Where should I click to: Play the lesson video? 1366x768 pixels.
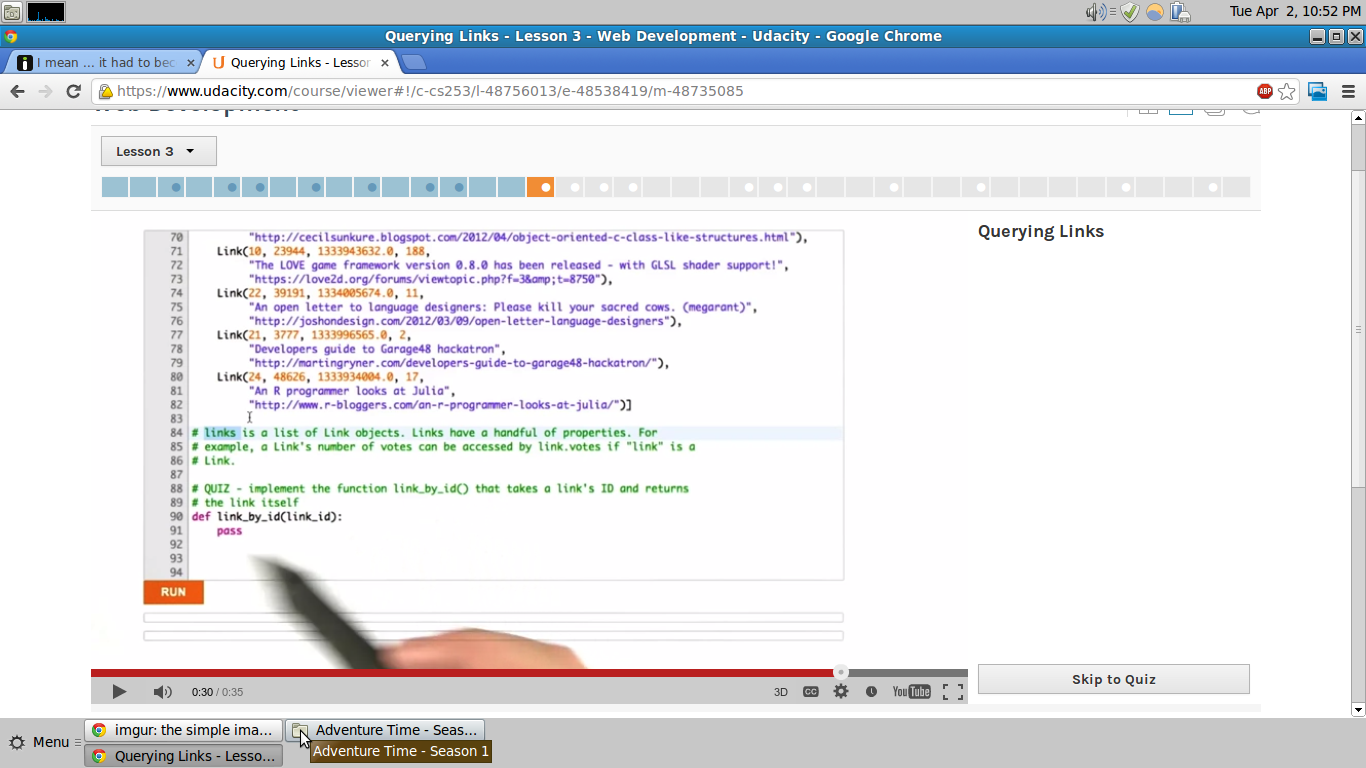[119, 691]
